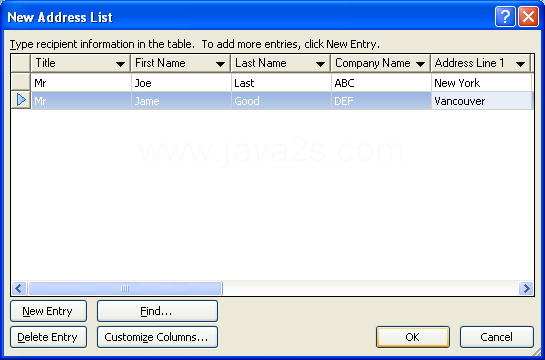Confirm the list with OK
545x360 pixels.
click(x=413, y=337)
